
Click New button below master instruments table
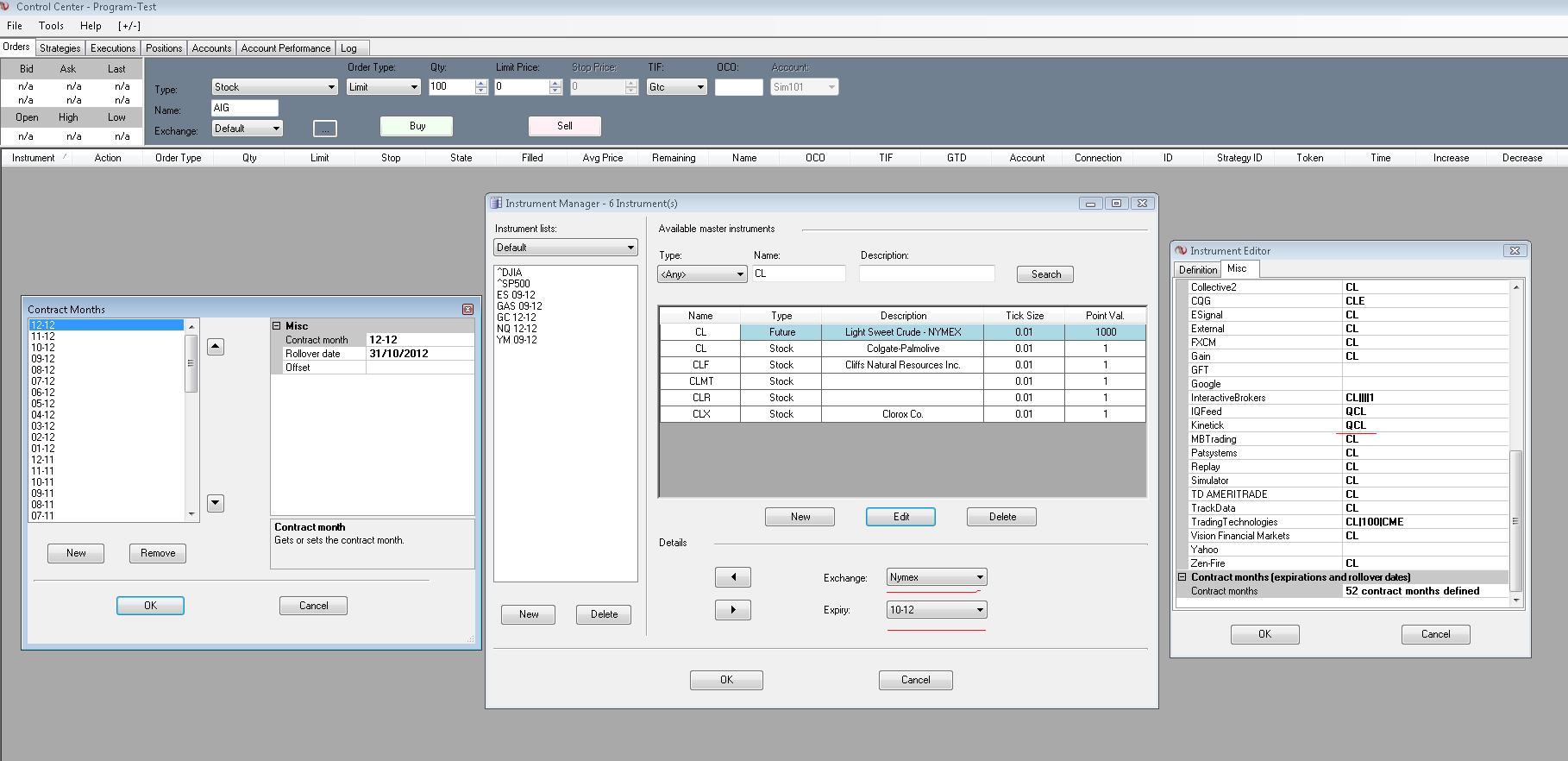tap(800, 517)
